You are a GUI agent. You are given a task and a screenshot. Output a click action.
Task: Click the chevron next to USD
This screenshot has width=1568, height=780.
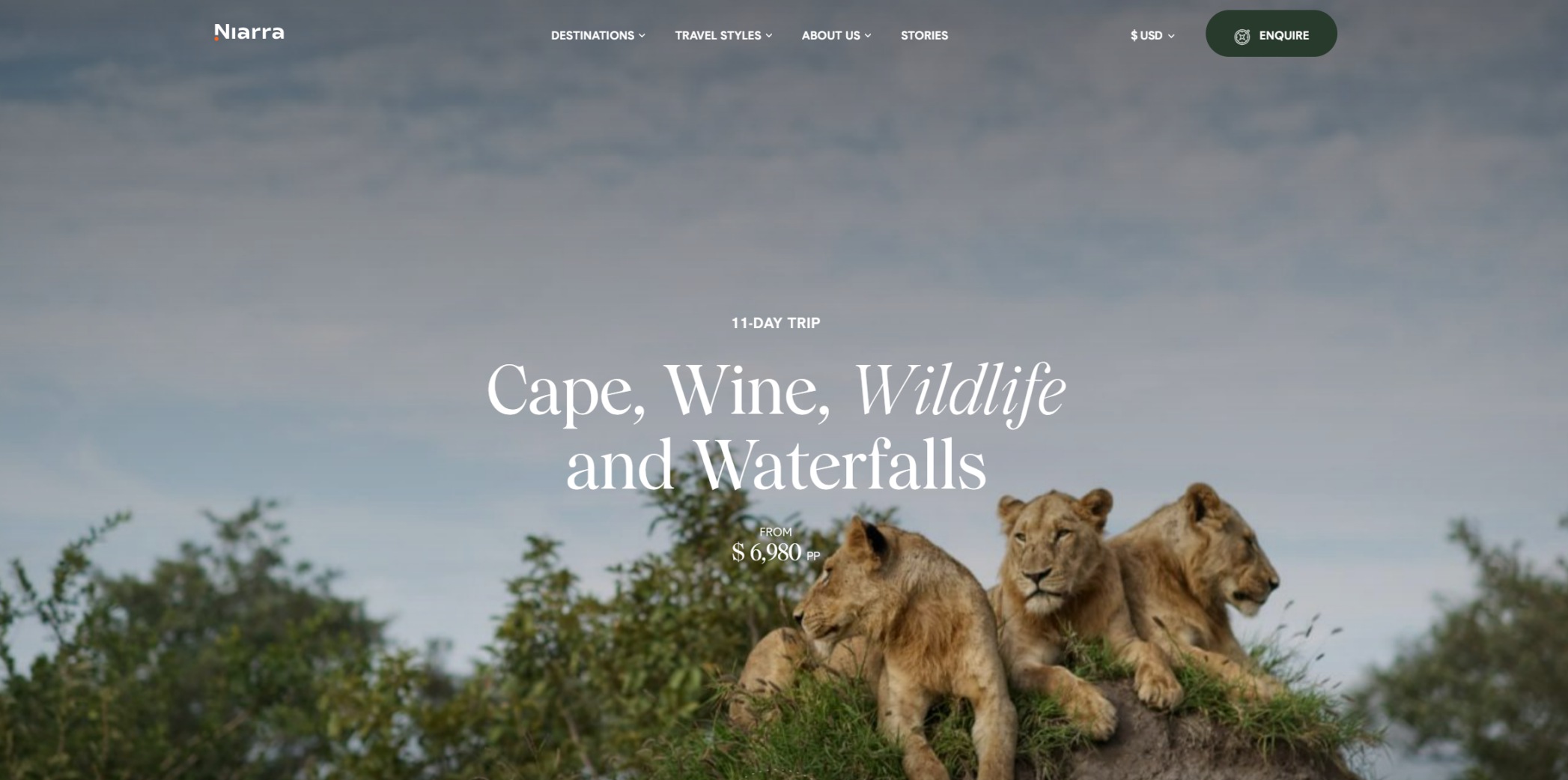point(1171,36)
